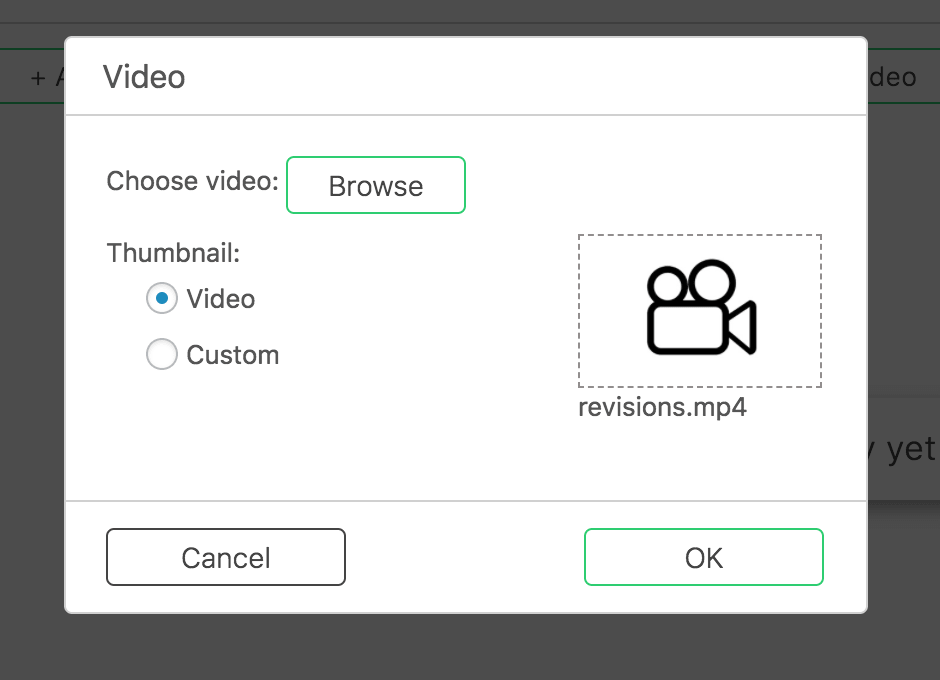This screenshot has width=940, height=680.
Task: Click the "Video" radio option label text
Action: point(220,299)
